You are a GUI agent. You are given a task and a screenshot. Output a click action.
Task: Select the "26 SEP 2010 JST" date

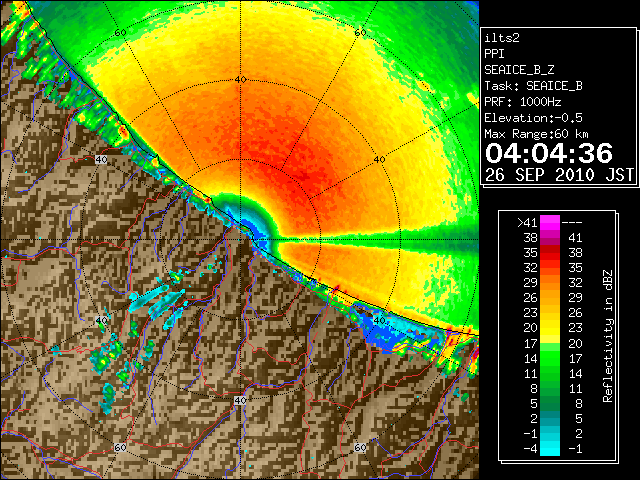coord(559,175)
